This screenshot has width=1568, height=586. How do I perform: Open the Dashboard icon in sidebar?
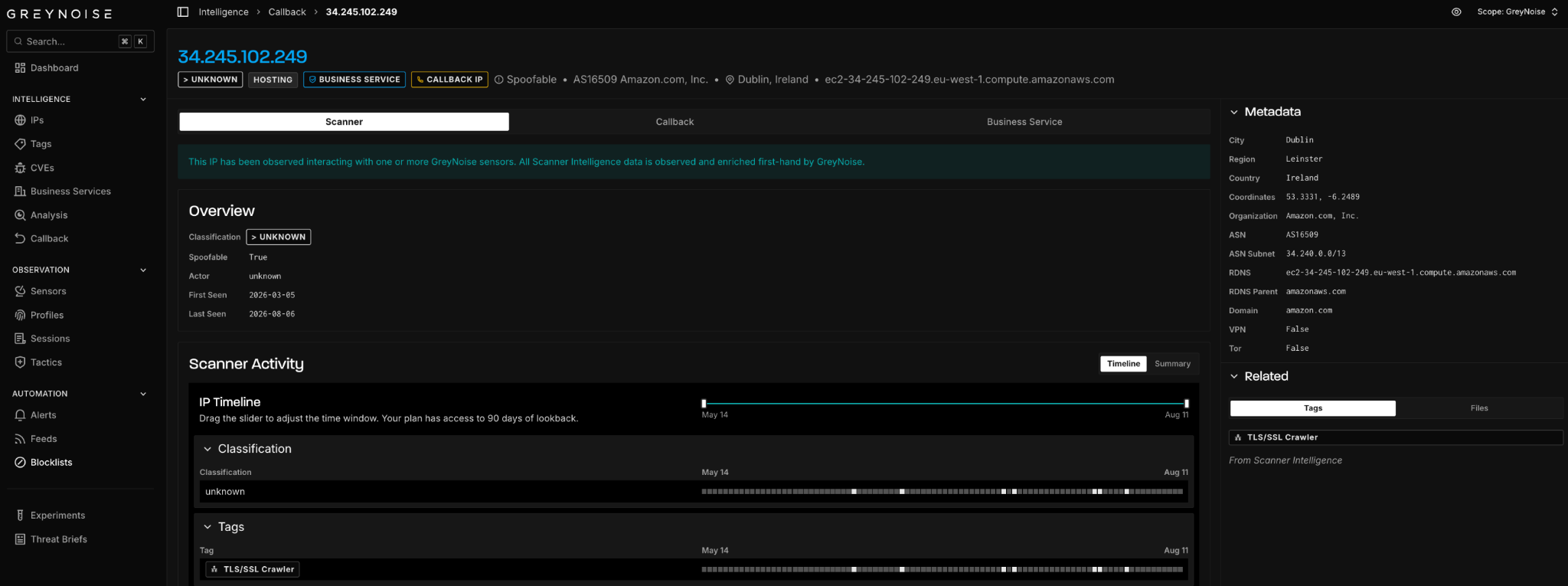[20, 68]
